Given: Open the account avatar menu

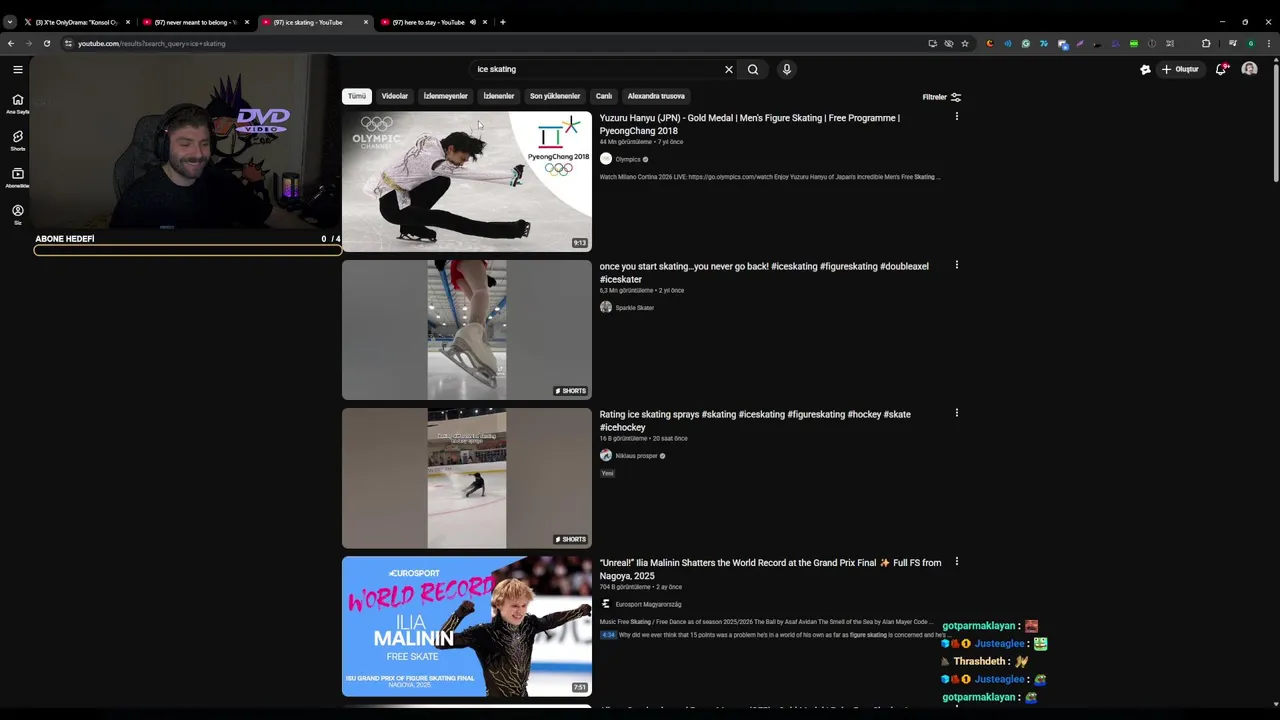Looking at the screenshot, I should point(1249,69).
